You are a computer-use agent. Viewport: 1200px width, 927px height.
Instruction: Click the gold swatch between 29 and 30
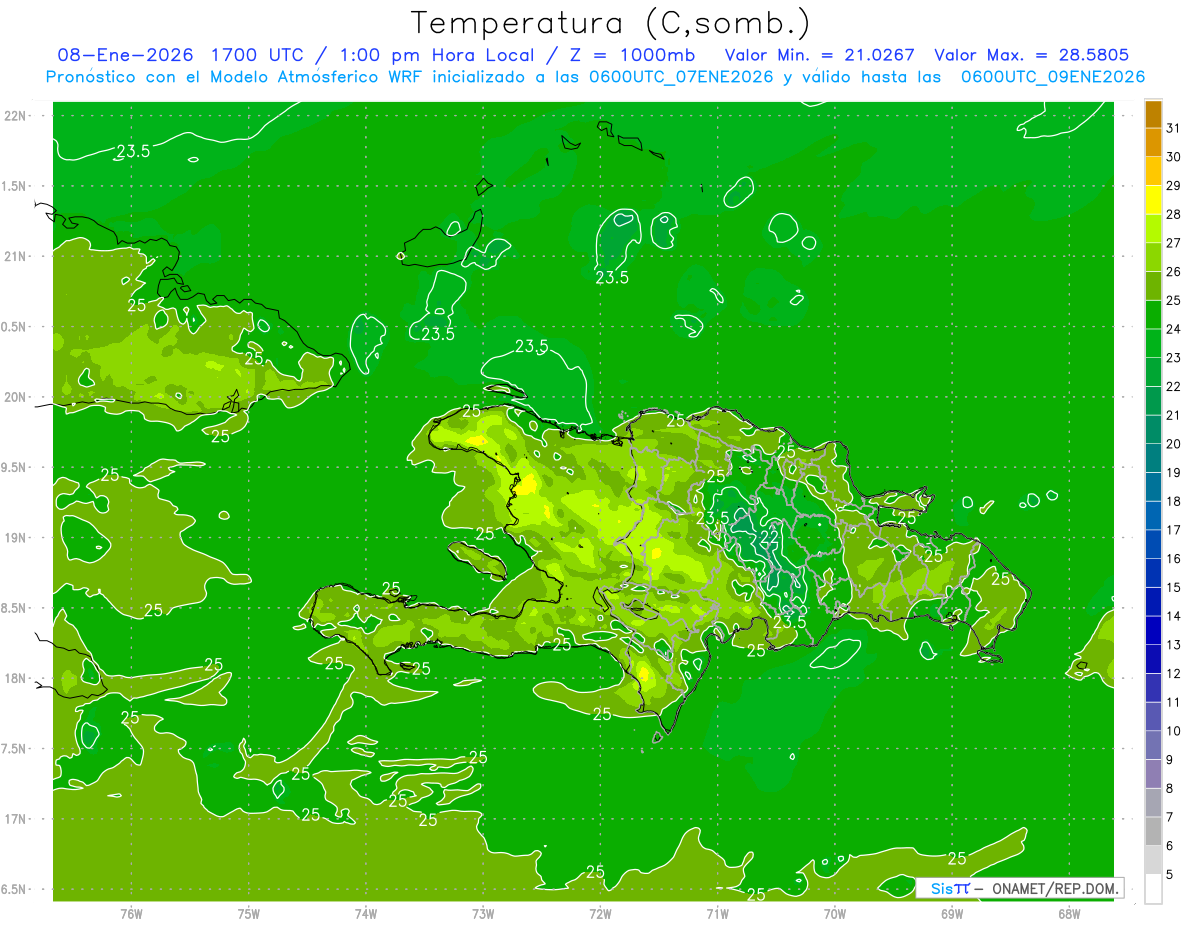click(x=1153, y=172)
